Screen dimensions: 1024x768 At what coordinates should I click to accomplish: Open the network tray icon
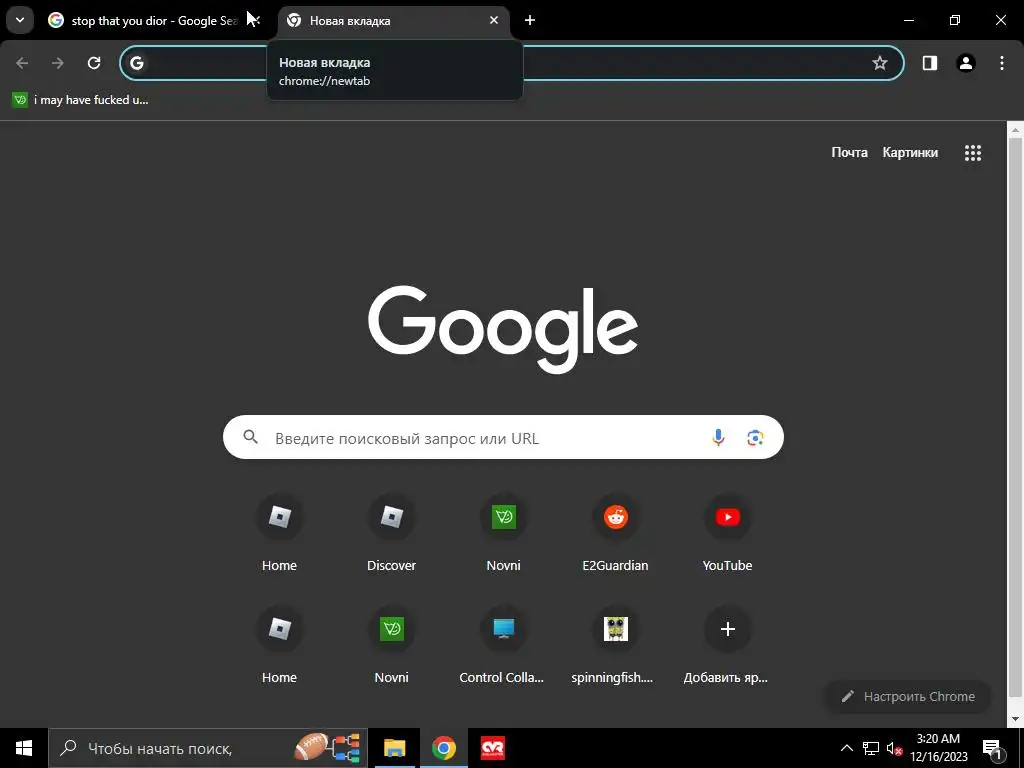[871, 748]
